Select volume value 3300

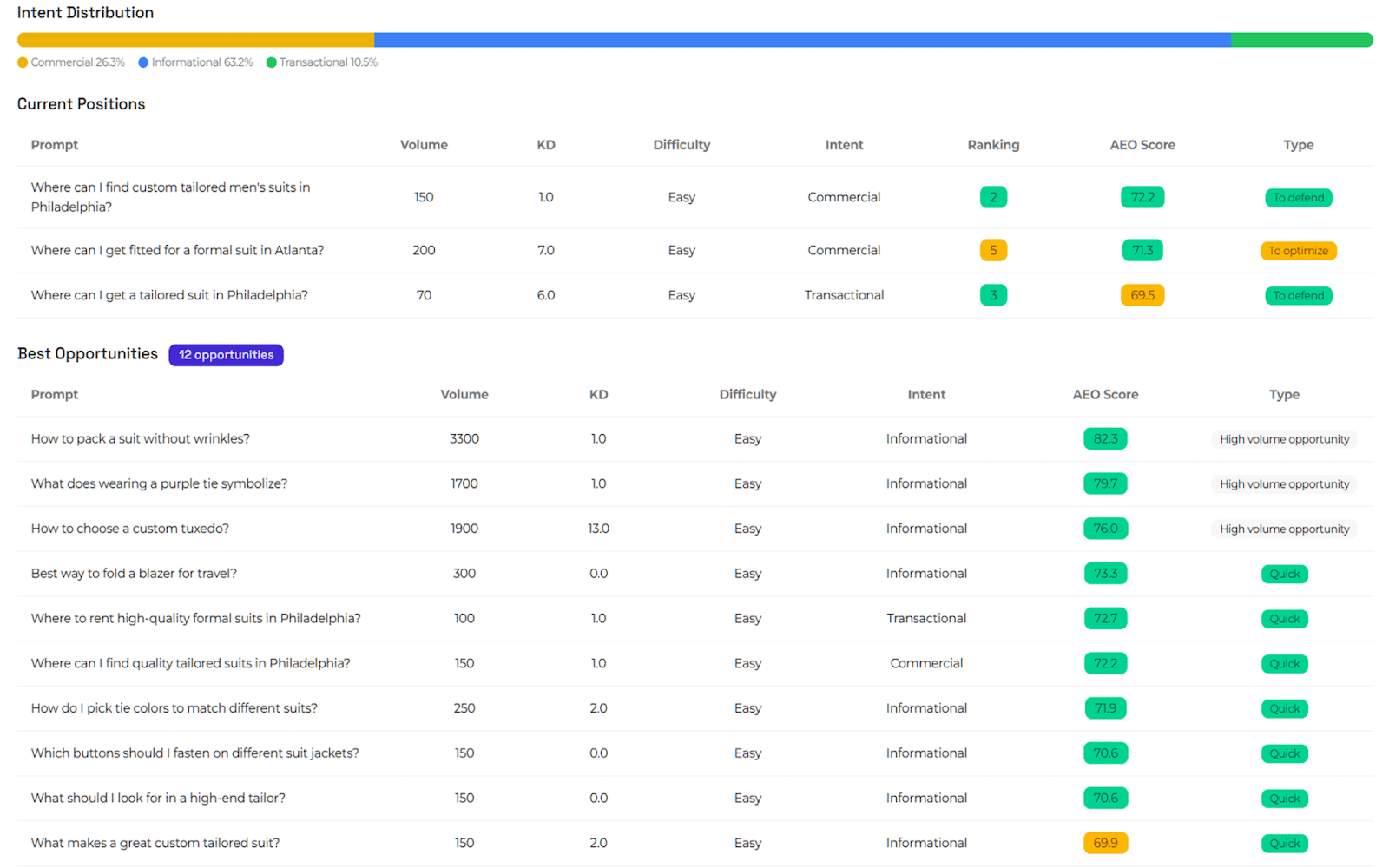[464, 439]
